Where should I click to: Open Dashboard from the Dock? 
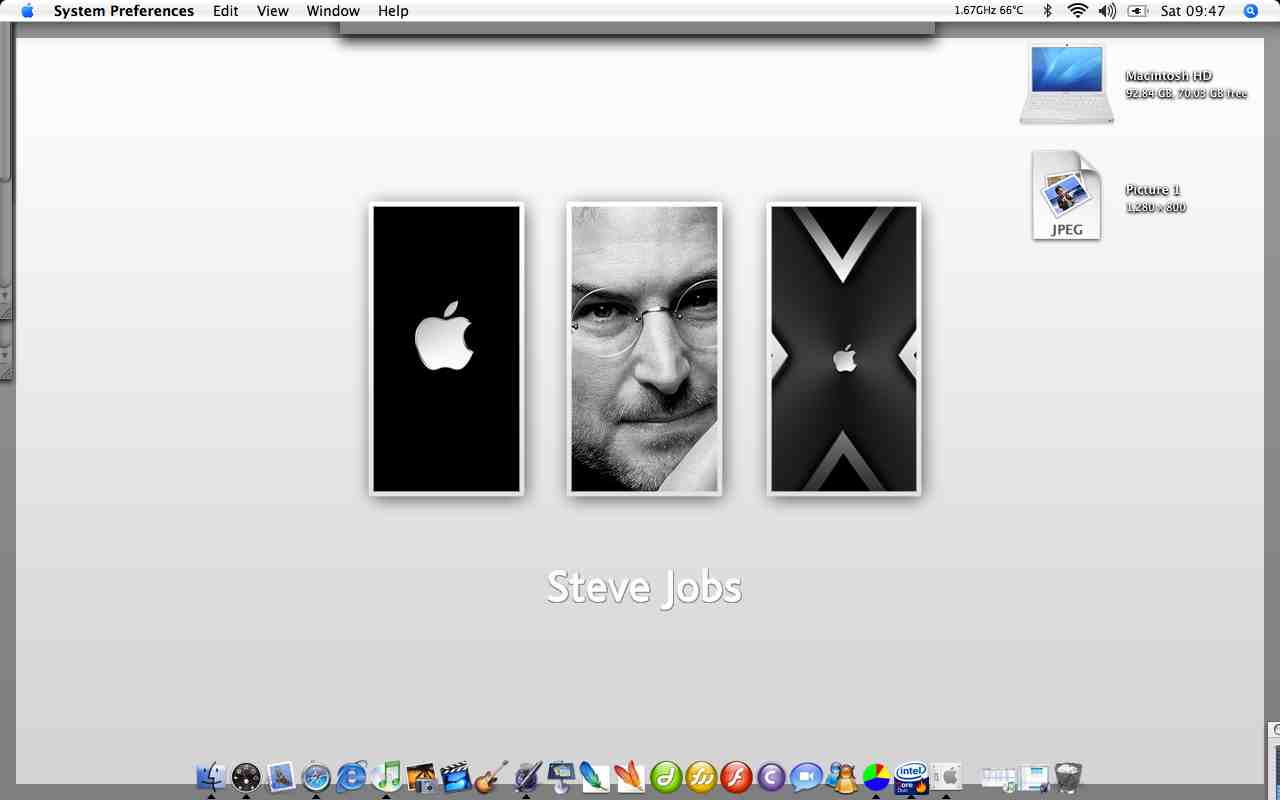coord(246,776)
